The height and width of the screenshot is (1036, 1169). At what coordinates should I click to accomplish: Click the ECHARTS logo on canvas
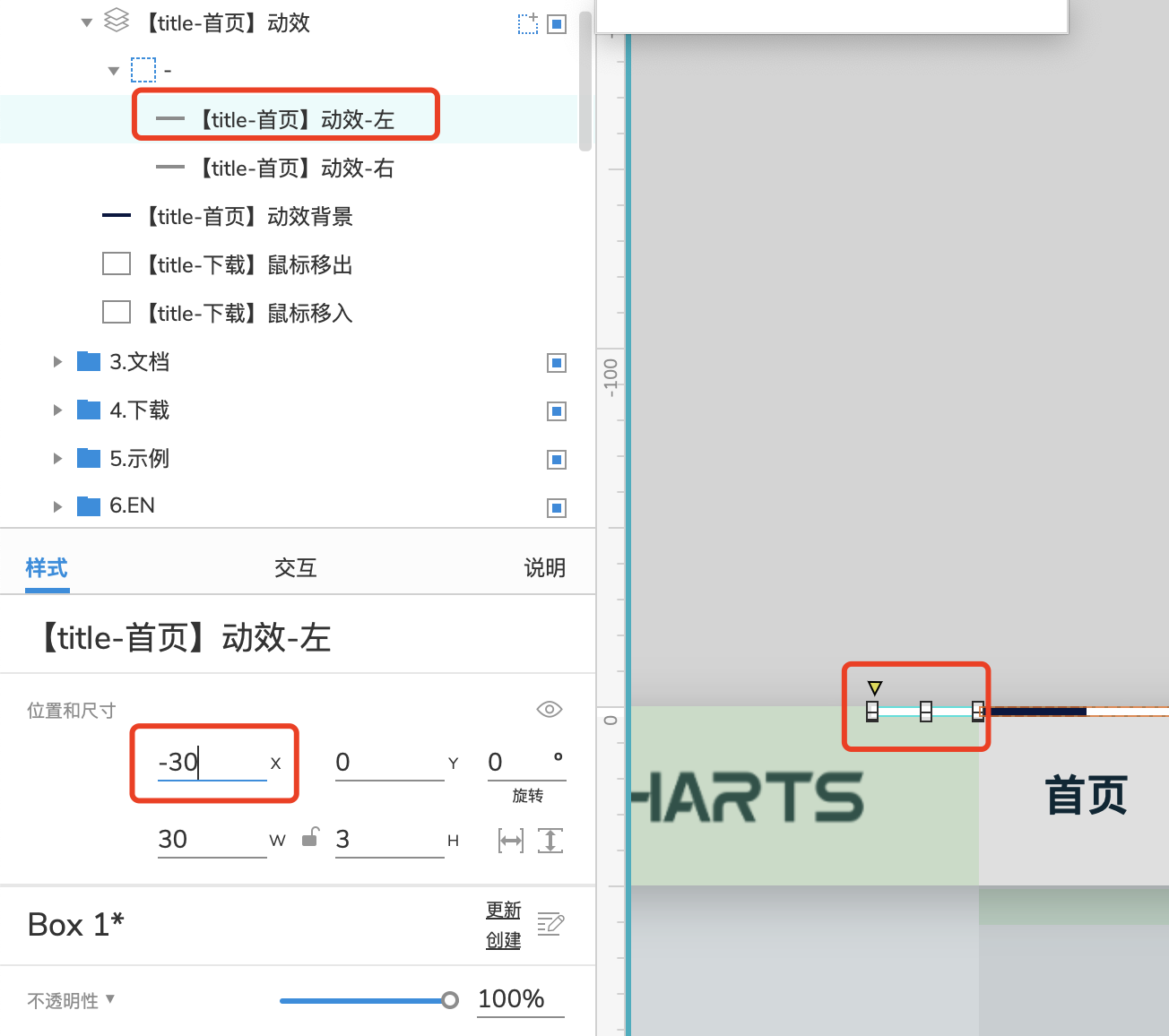point(748,797)
